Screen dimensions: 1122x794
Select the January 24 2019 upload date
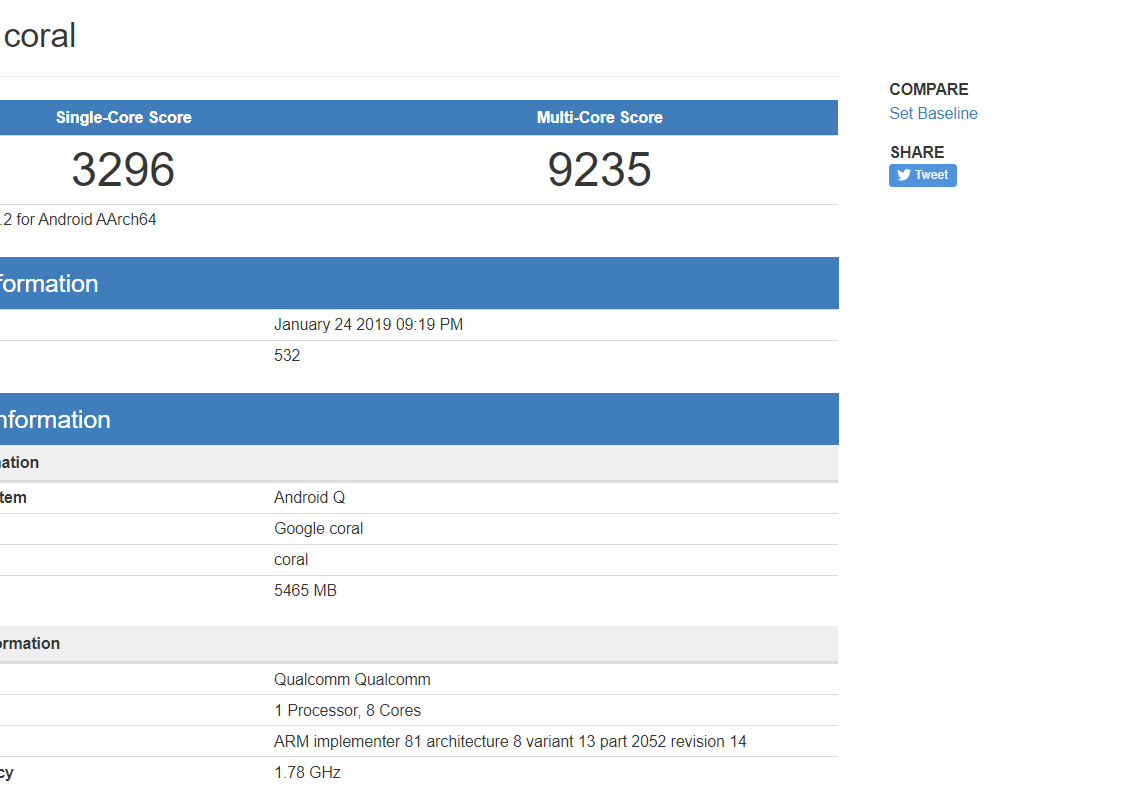(368, 325)
